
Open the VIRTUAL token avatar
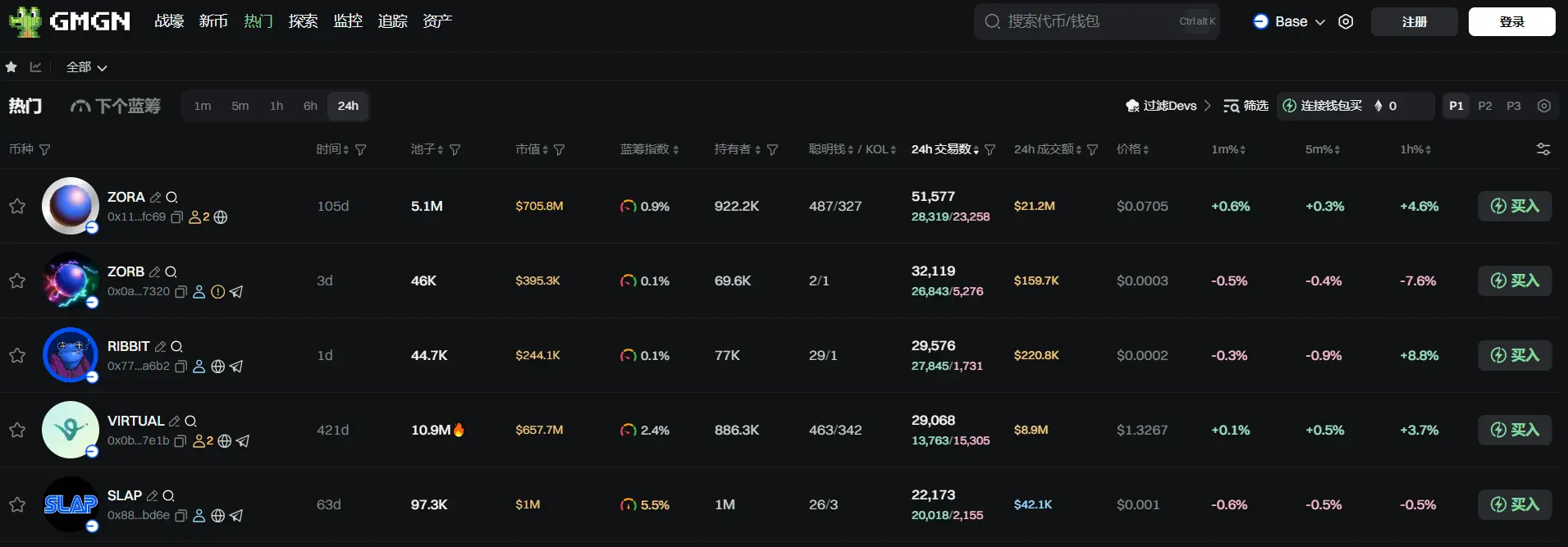point(71,430)
